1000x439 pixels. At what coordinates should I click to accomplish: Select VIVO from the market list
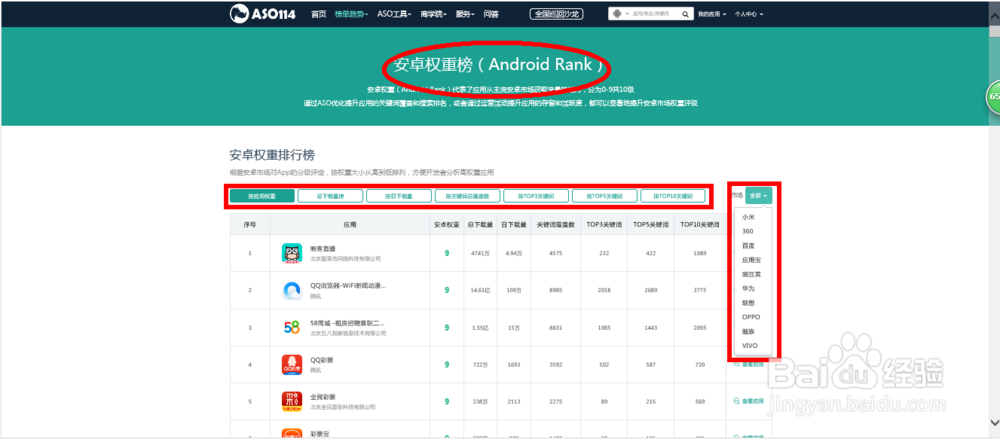(750, 345)
